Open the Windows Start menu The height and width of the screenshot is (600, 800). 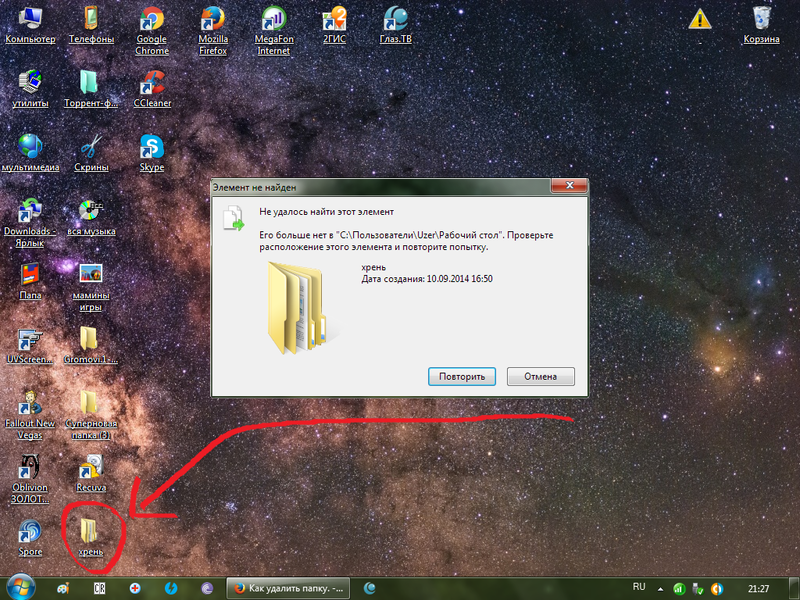point(20,588)
